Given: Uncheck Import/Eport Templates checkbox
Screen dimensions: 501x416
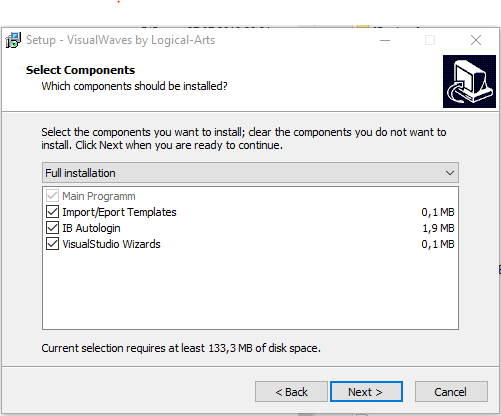Looking at the screenshot, I should [x=52, y=212].
